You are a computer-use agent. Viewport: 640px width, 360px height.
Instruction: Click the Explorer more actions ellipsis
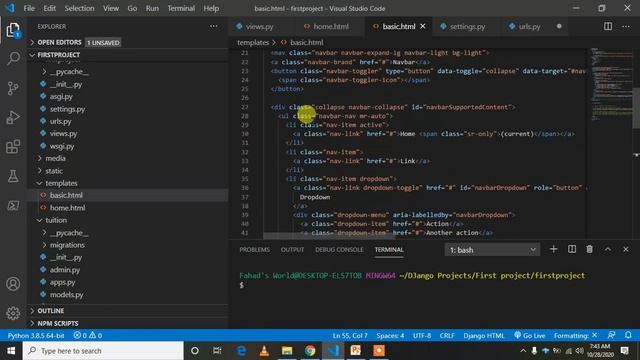(x=213, y=26)
